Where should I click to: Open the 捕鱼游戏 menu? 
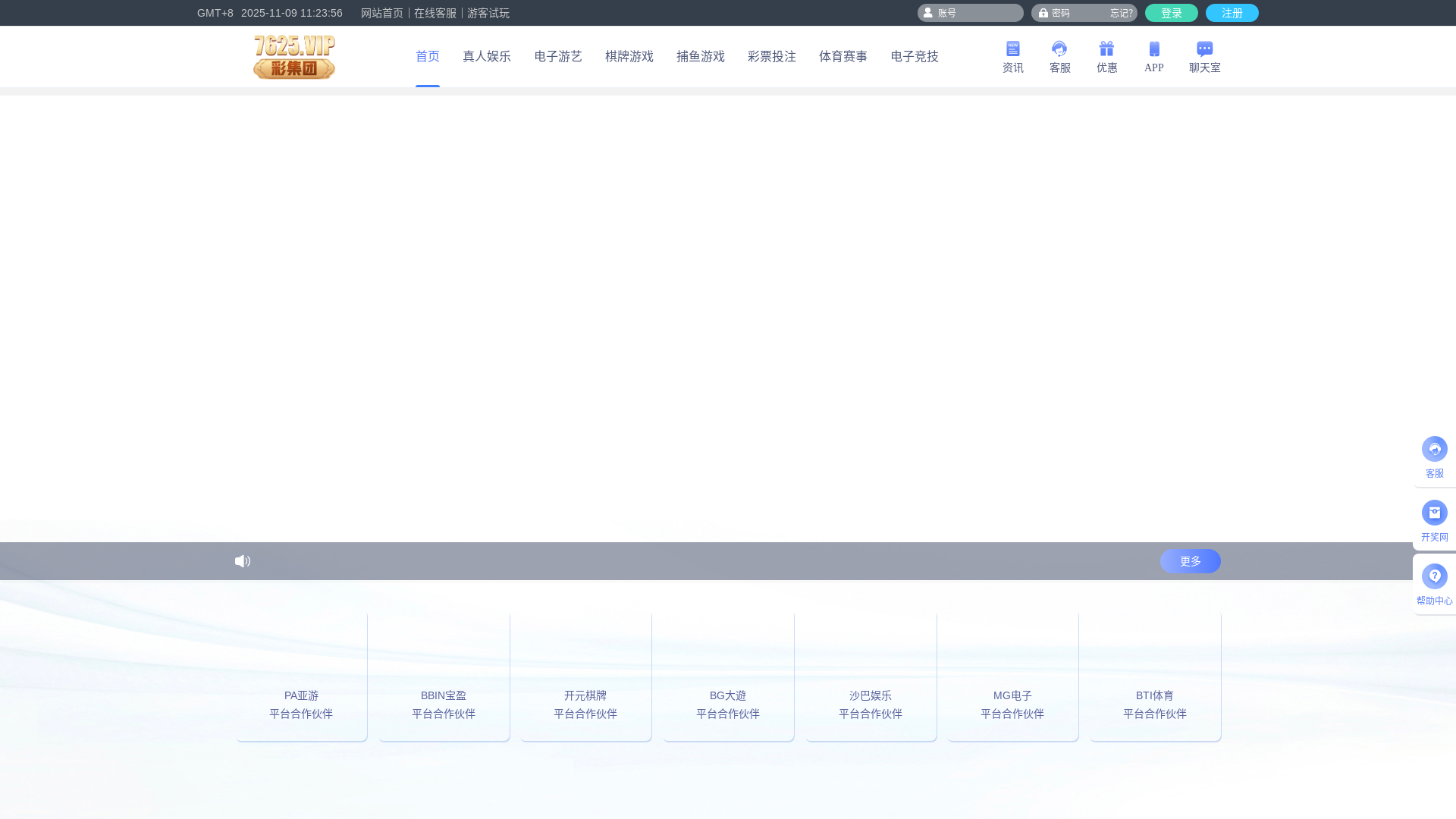701,57
